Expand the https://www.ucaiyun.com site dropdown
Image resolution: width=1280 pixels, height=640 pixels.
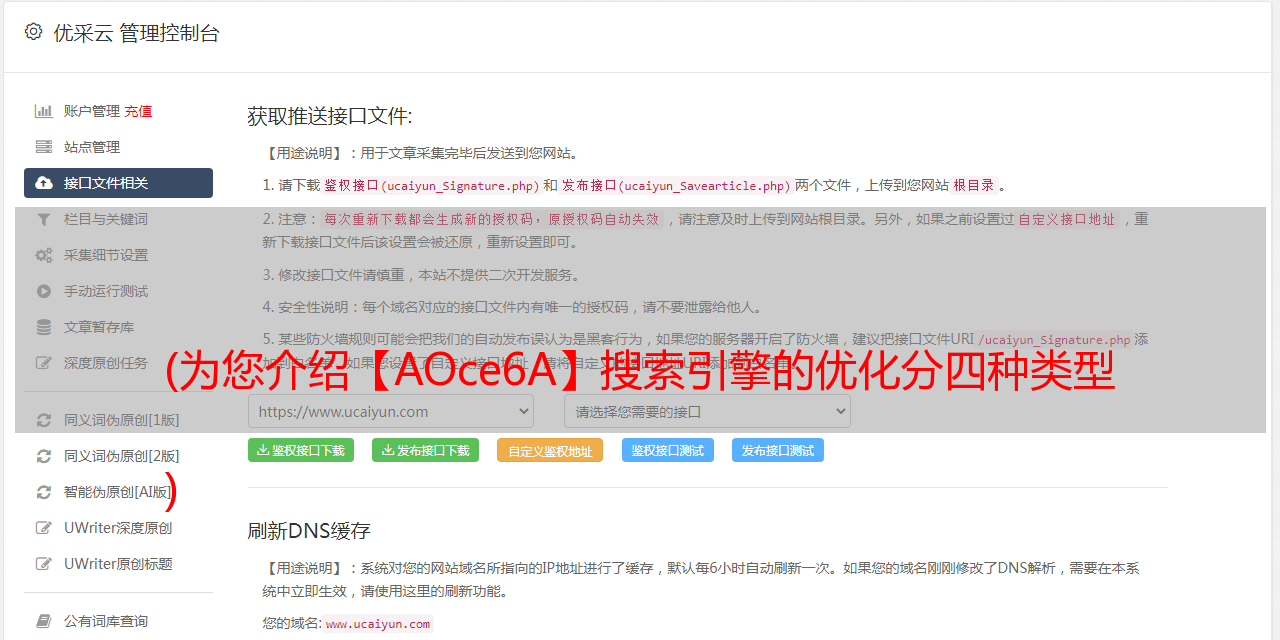(x=391, y=411)
